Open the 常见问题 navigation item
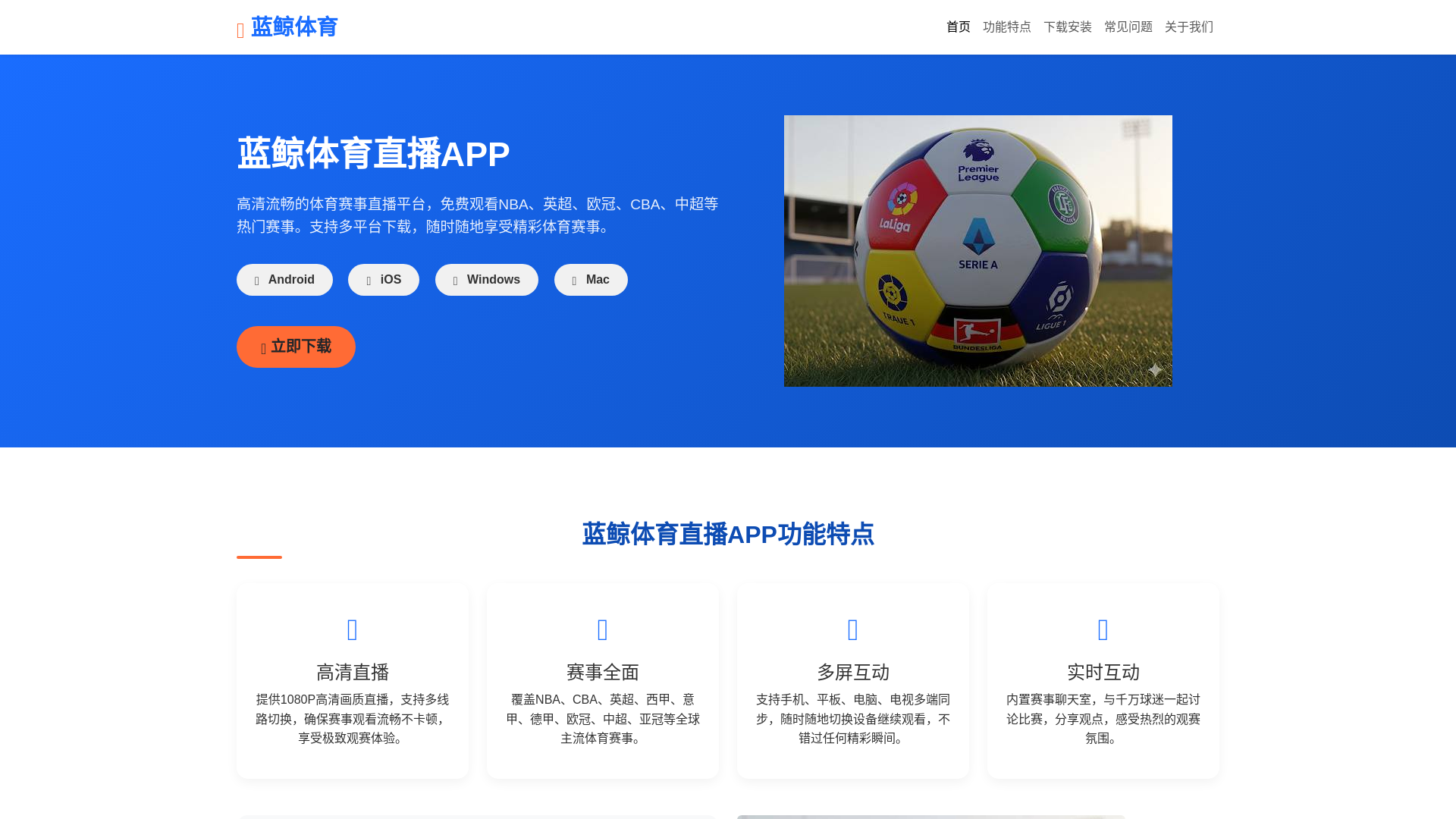Viewport: 1456px width, 819px height. (x=1128, y=27)
